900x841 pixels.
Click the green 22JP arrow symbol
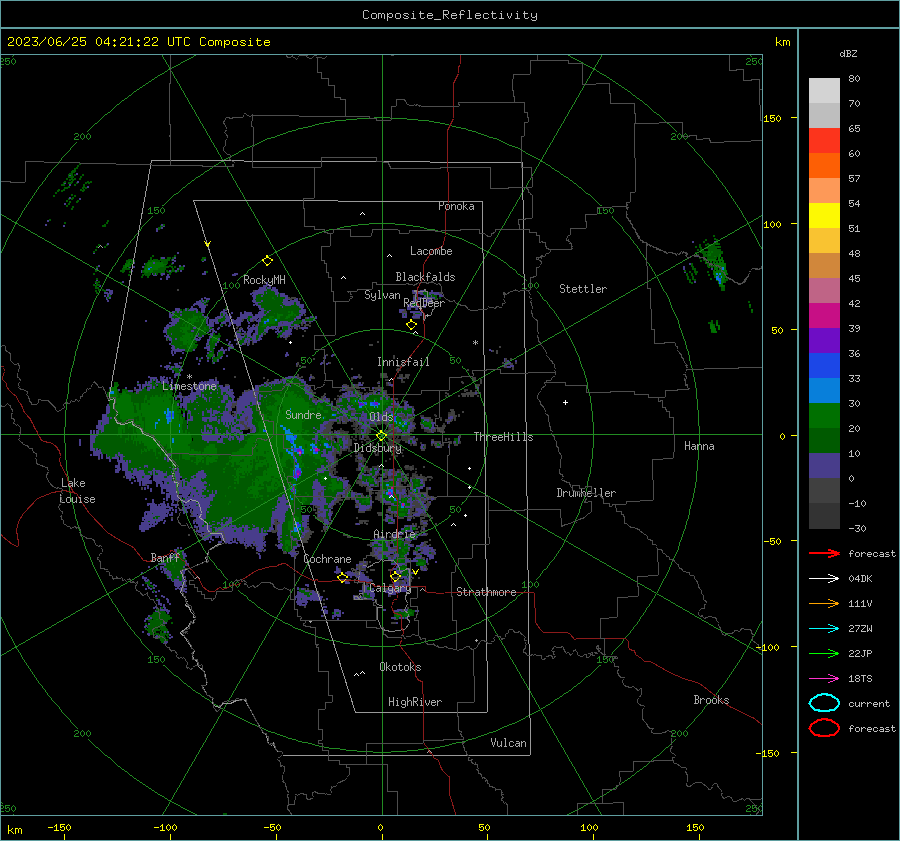pos(824,653)
